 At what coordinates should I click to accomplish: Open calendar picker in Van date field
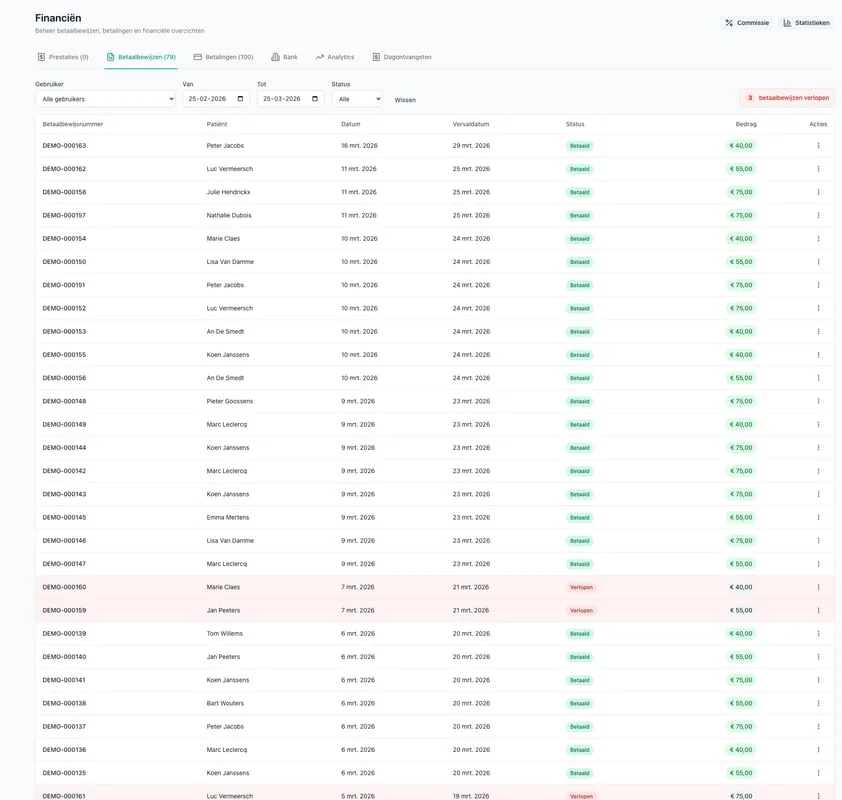(x=240, y=99)
